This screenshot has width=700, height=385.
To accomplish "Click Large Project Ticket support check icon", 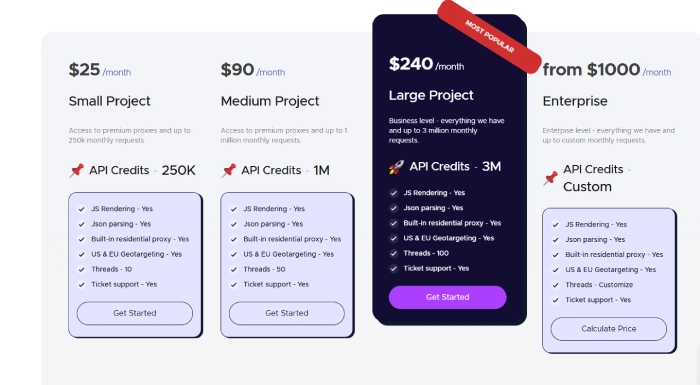I will coord(393,268).
